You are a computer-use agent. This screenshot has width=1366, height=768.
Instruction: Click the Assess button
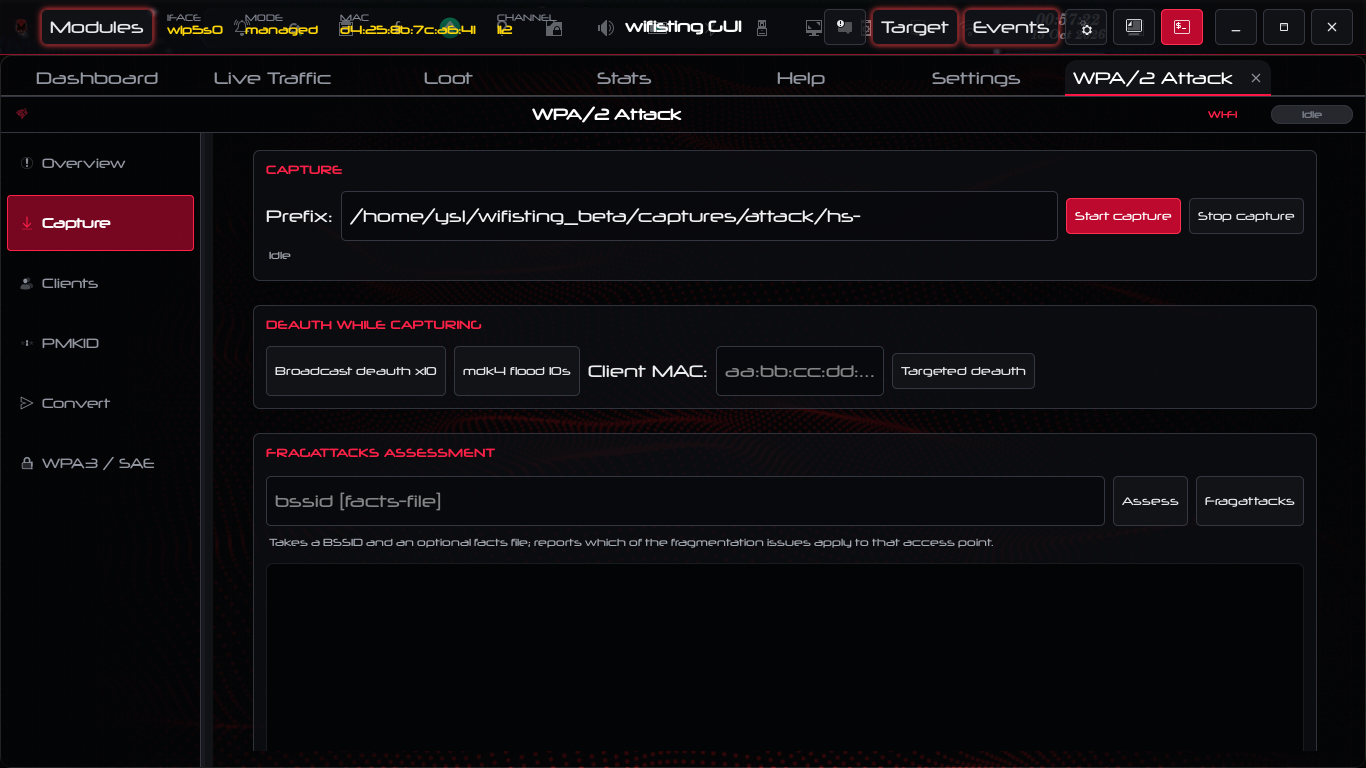pyautogui.click(x=1150, y=501)
